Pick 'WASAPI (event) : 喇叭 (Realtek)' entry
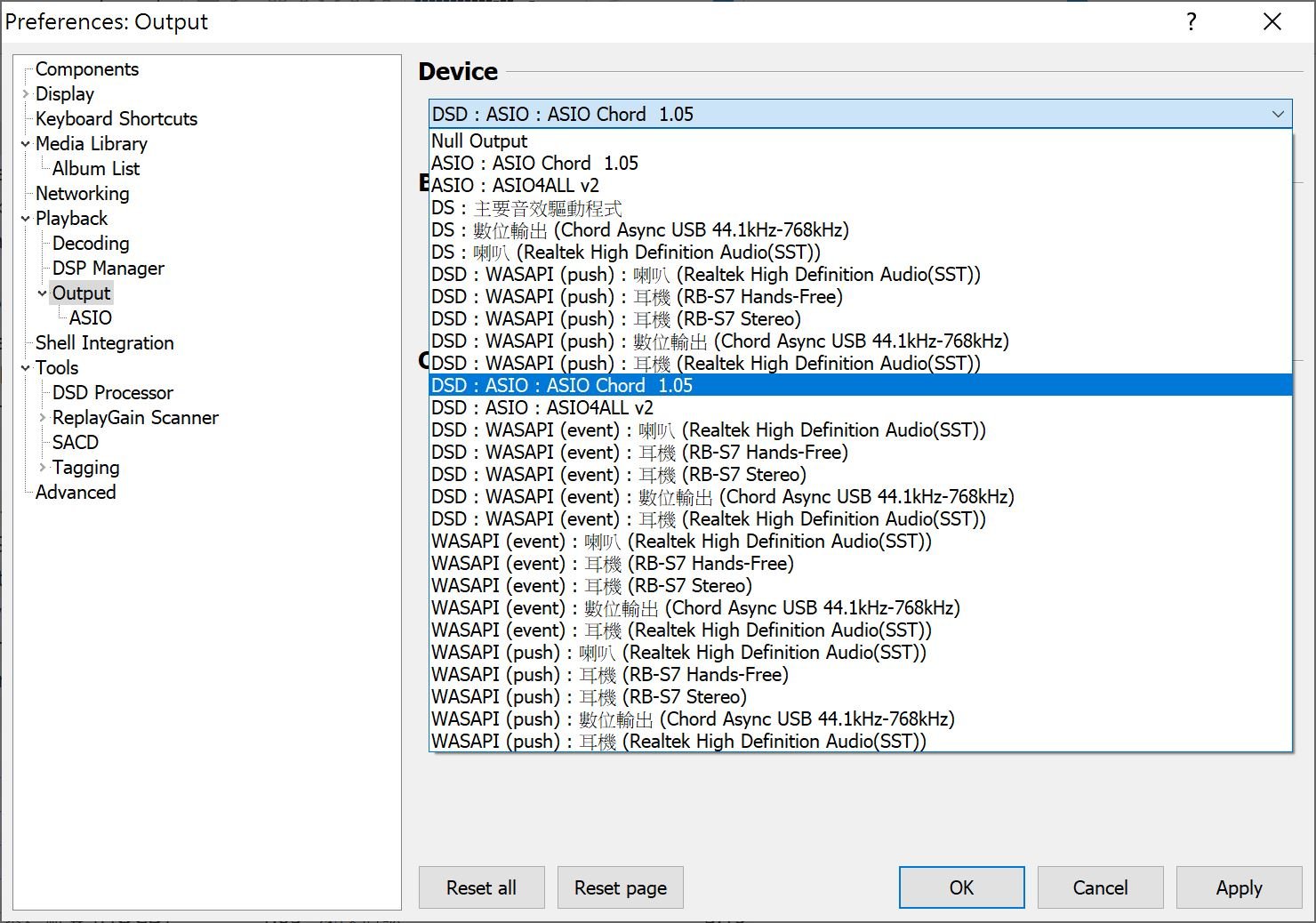 pos(860,541)
